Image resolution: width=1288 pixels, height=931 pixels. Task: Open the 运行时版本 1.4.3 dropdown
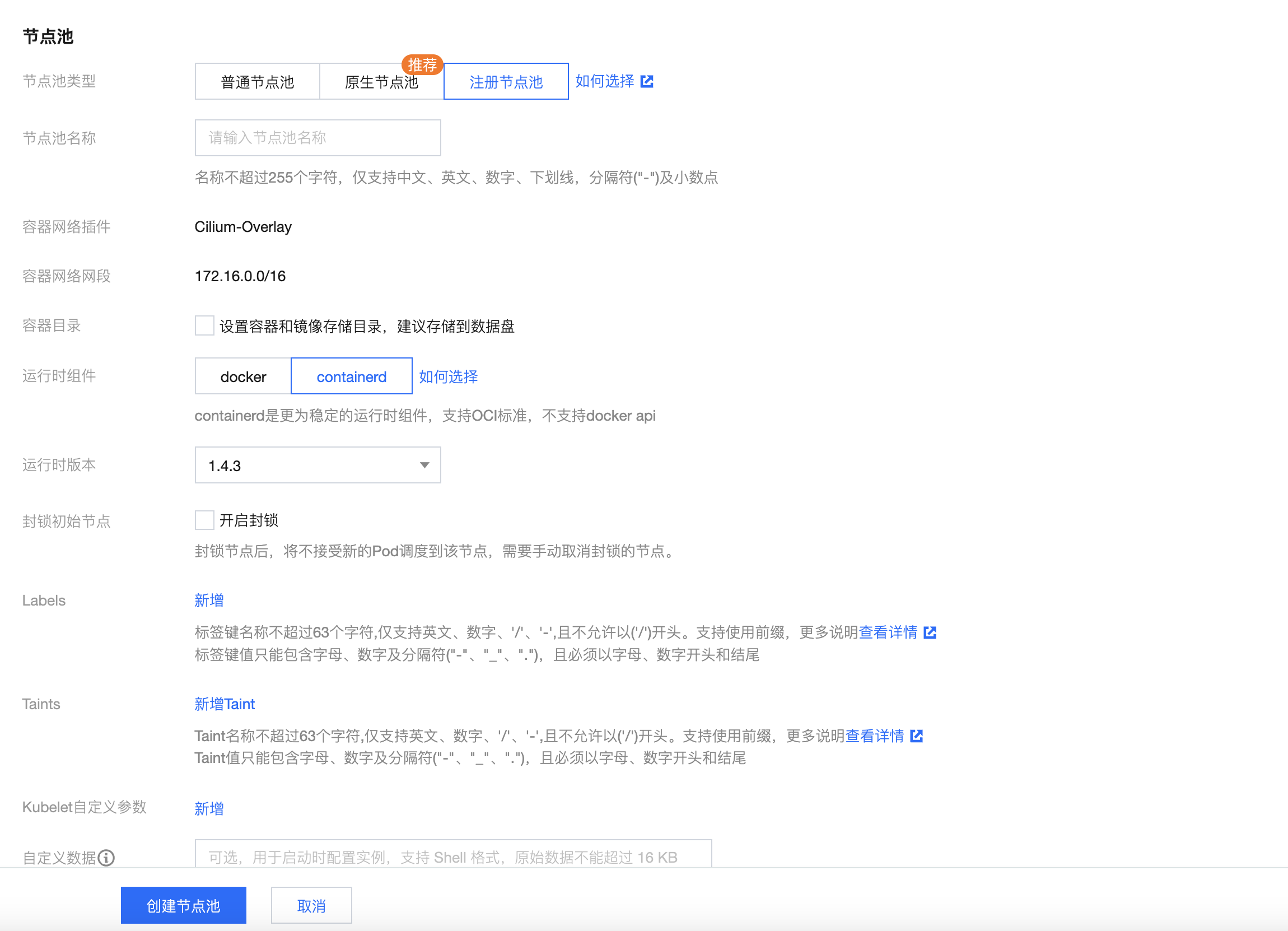pos(318,465)
